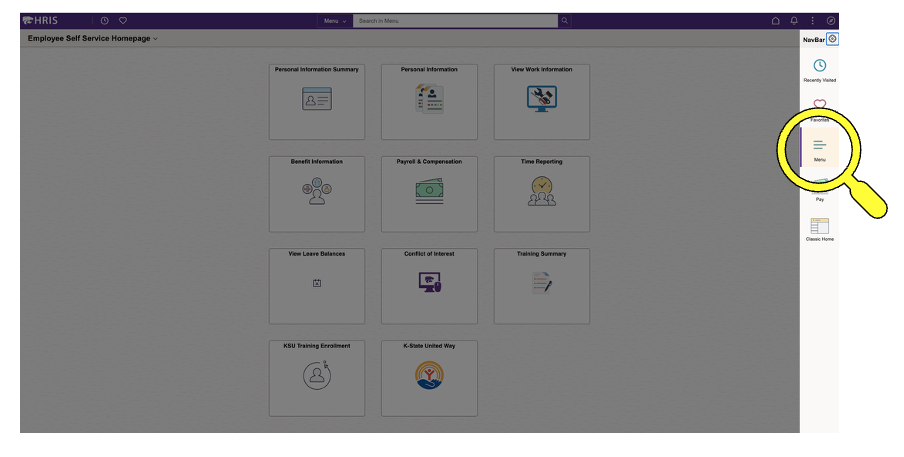The width and height of the screenshot is (904, 457).
Task: Open Personal Information Summary tile
Action: tap(317, 102)
